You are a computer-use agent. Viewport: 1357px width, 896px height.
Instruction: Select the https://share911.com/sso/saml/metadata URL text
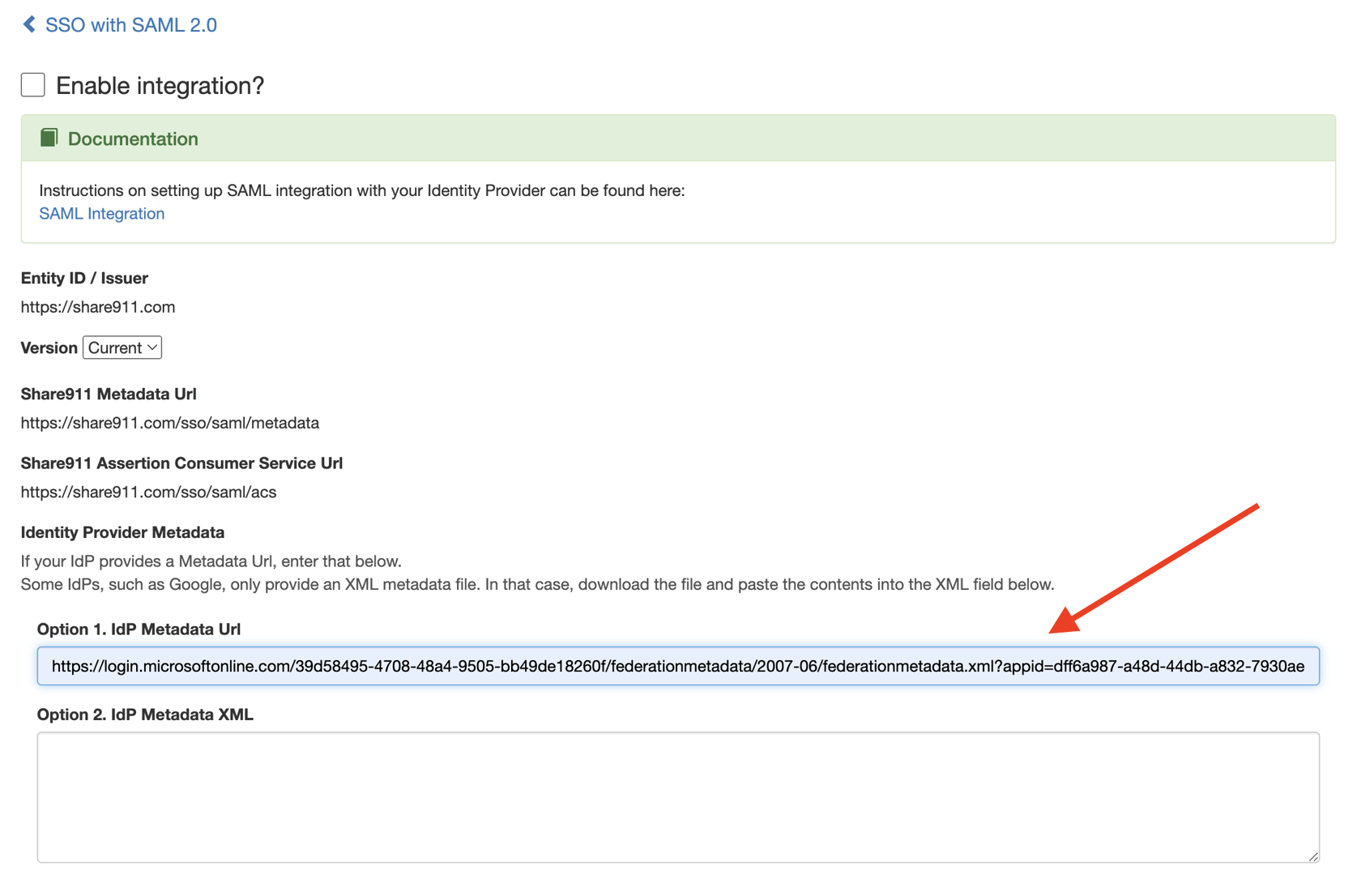[x=170, y=423]
